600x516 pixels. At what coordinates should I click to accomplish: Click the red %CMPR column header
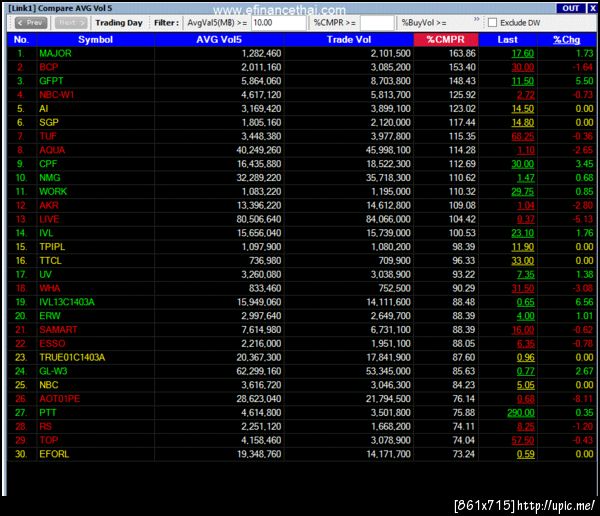(x=445, y=40)
